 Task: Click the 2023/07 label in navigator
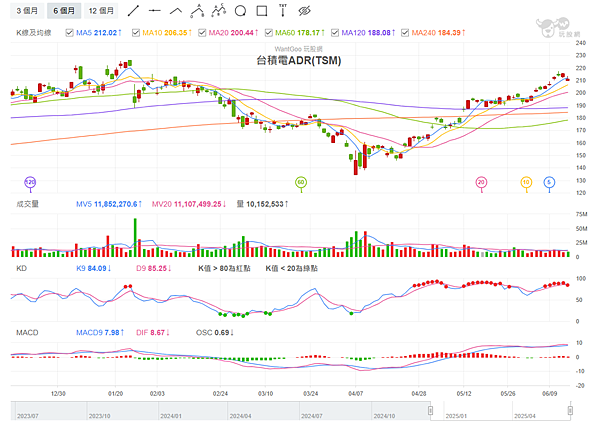[x=28, y=416]
